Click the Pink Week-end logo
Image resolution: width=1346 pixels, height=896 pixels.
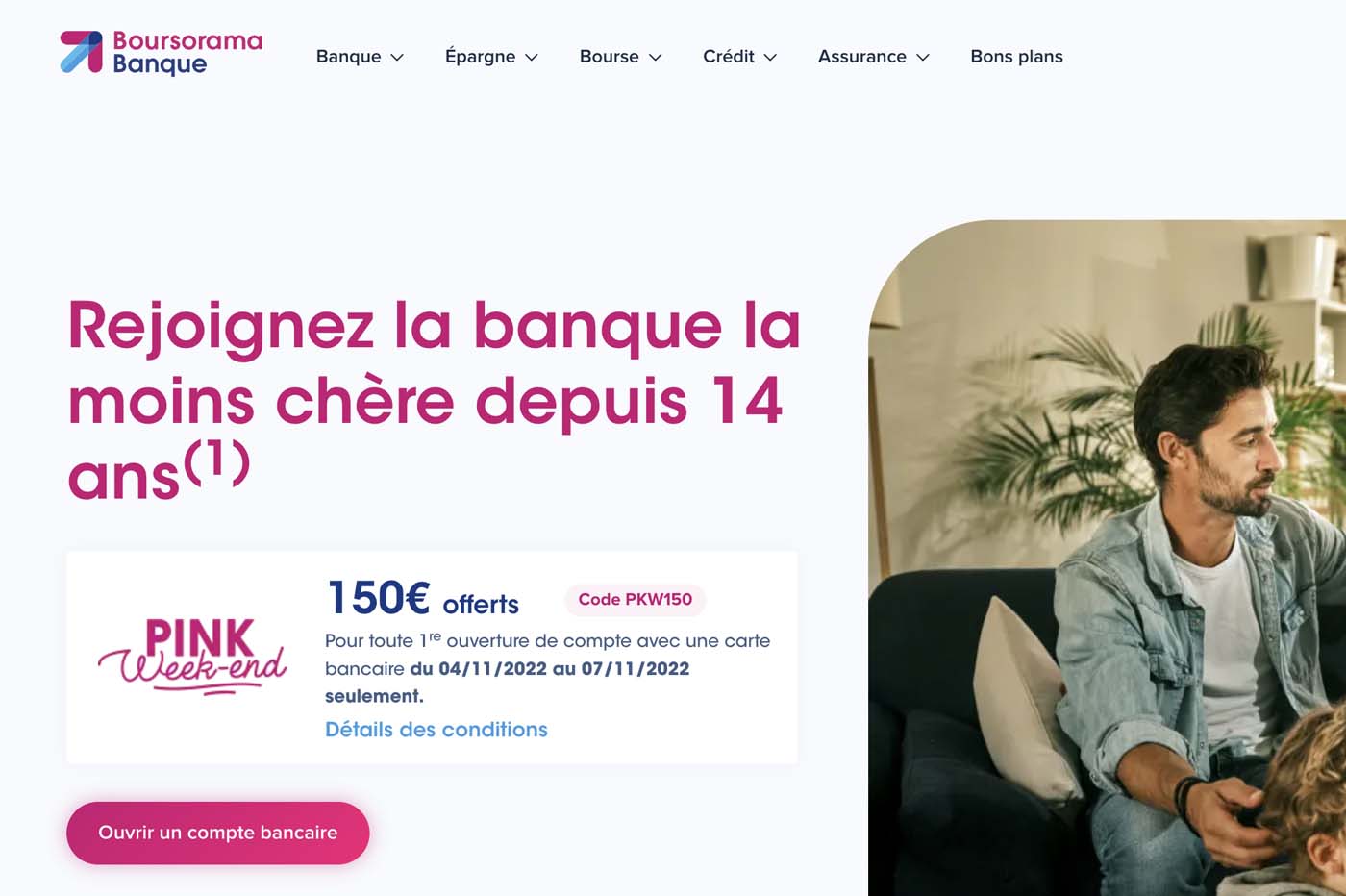[192, 656]
